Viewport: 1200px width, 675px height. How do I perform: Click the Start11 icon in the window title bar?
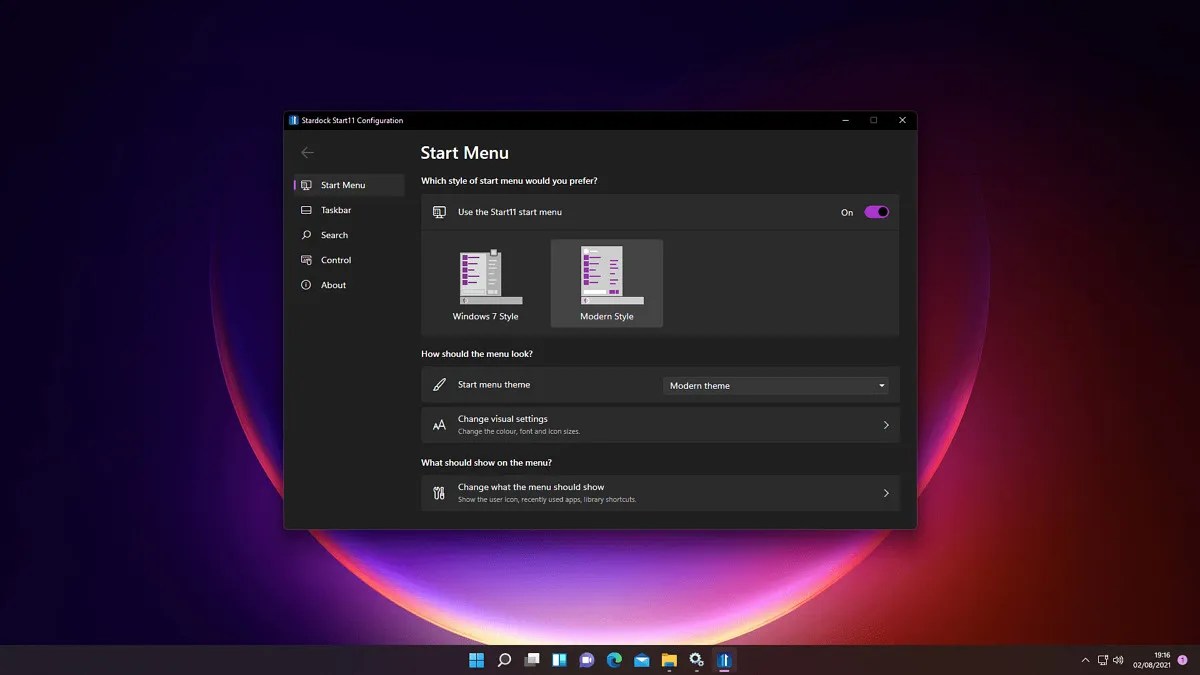point(293,119)
